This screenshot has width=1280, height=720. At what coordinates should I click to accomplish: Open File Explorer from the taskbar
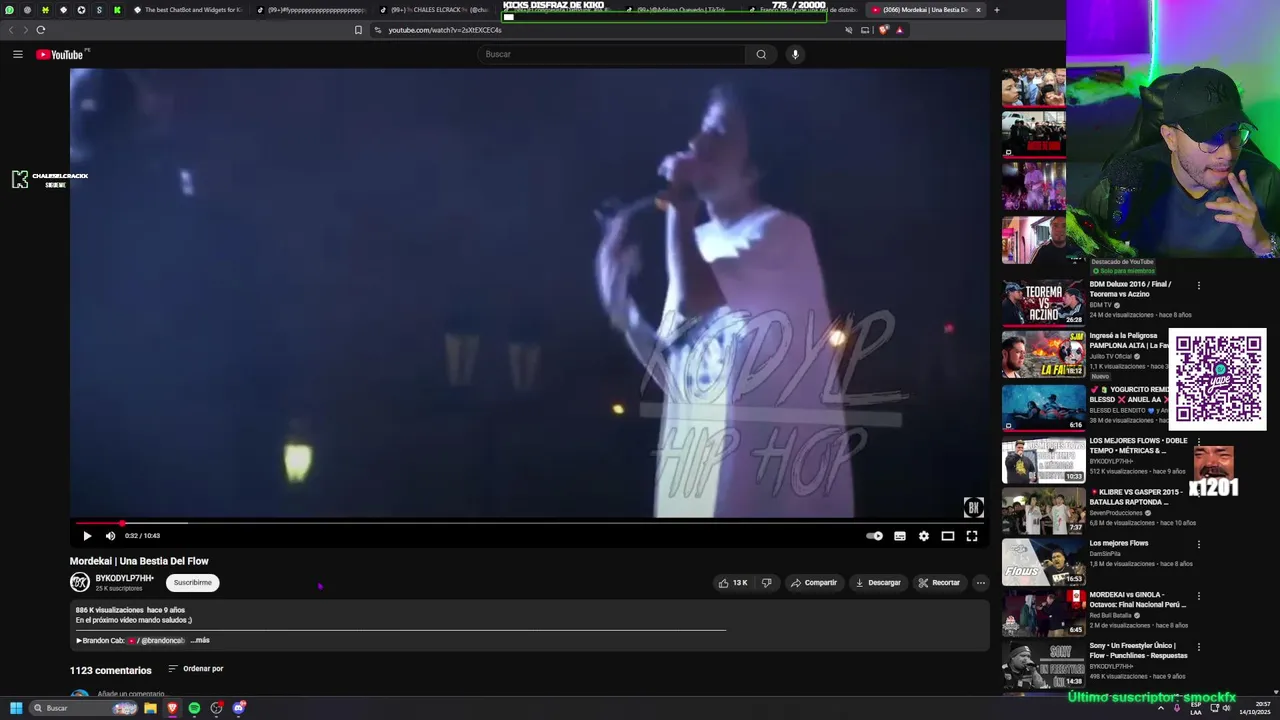(x=150, y=708)
